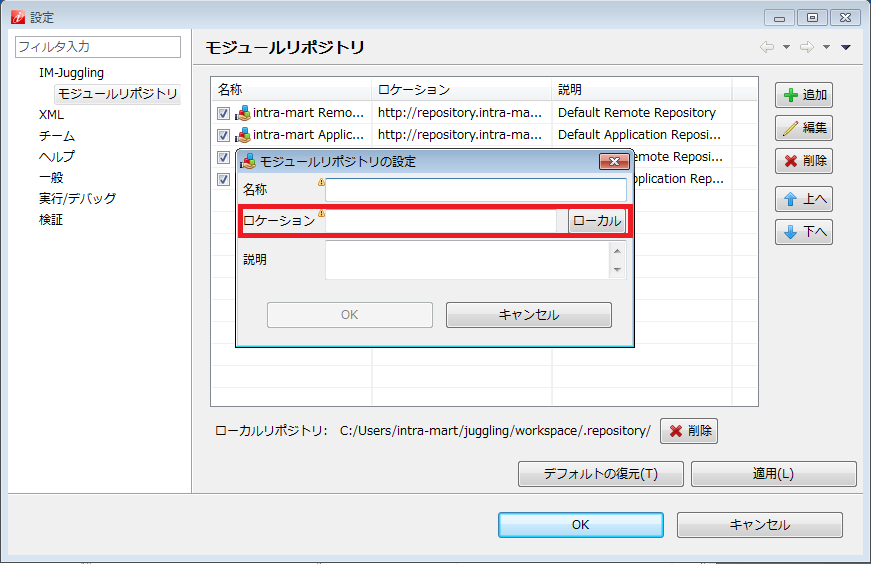Delete the local repository with its 削除 button
This screenshot has width=871, height=564.
click(689, 431)
